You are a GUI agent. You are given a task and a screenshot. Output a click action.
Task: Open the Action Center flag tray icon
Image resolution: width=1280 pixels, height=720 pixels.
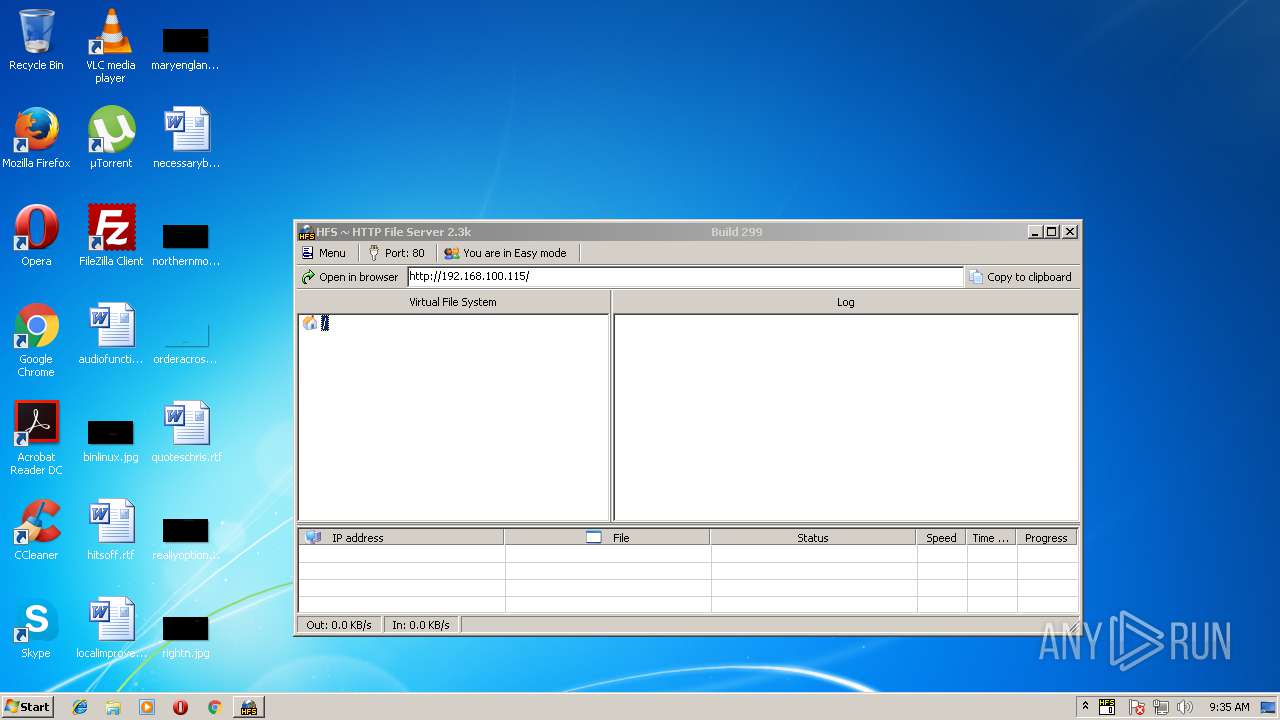click(x=1137, y=707)
